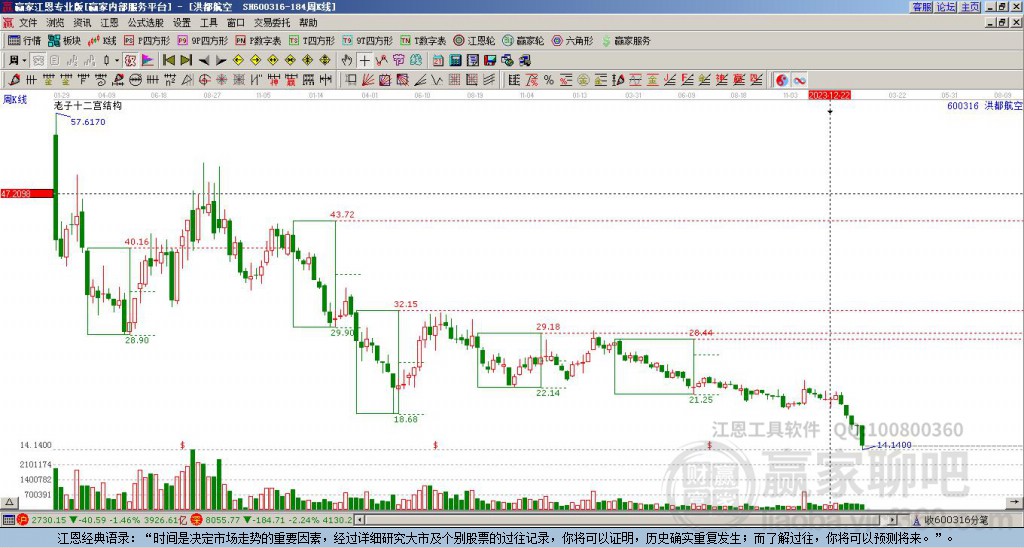This screenshot has height=548, width=1024.
Task: Click the black left arrow icon
Action: 204,60
